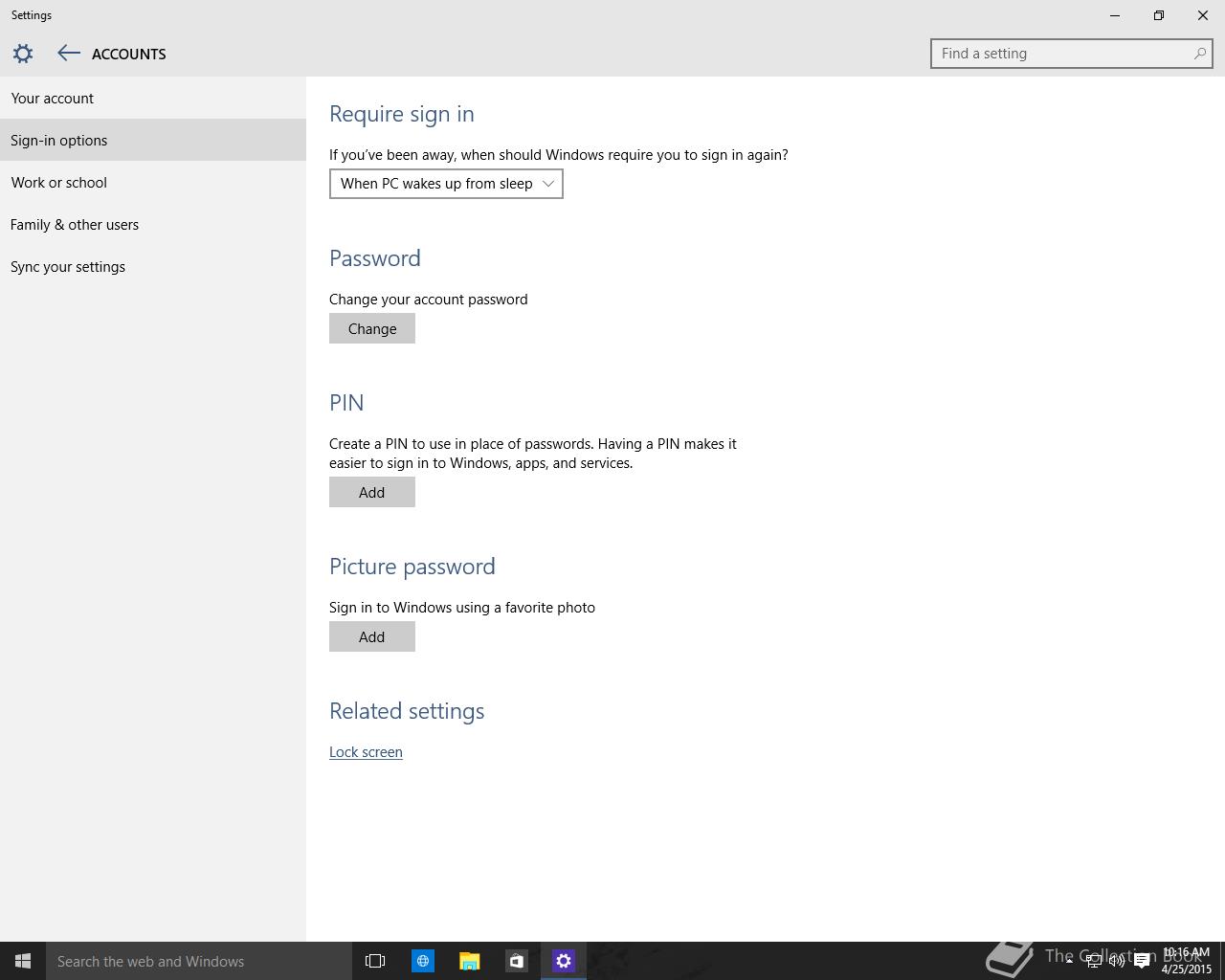Viewport: 1225px width, 980px height.
Task: Open 'Work or school' section
Action: point(153,182)
